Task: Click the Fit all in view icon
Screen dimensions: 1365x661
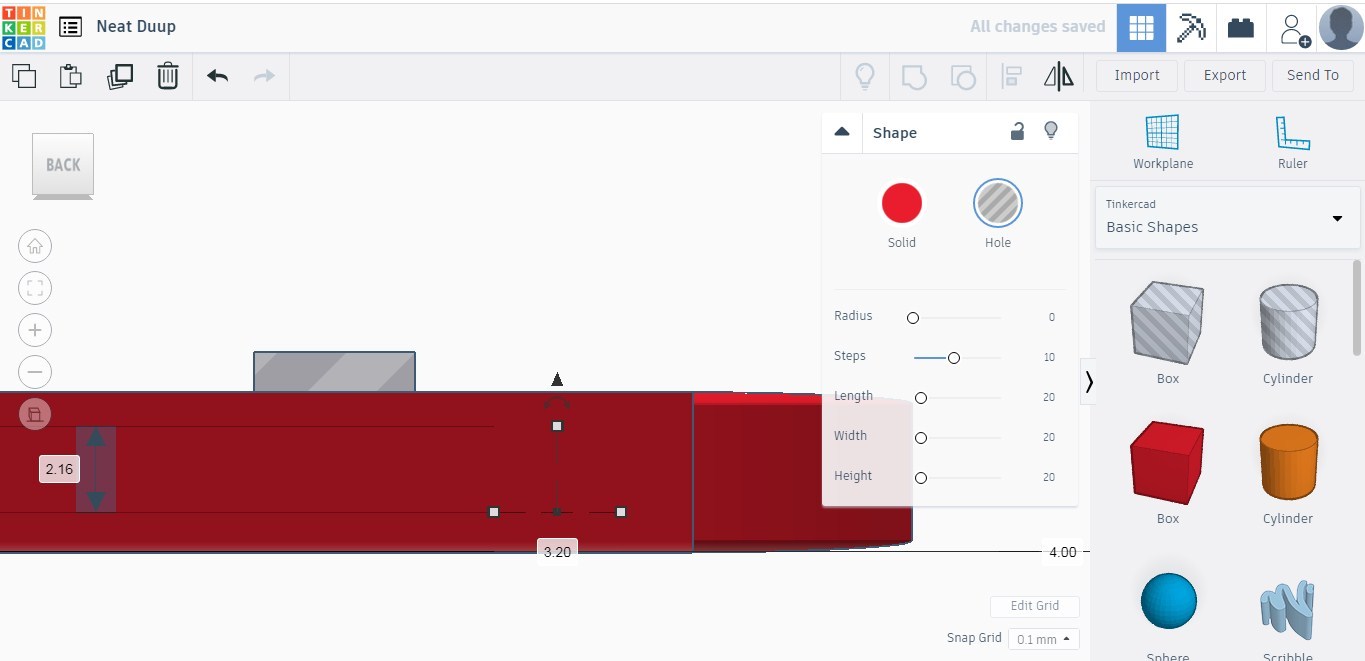Action: pos(35,288)
